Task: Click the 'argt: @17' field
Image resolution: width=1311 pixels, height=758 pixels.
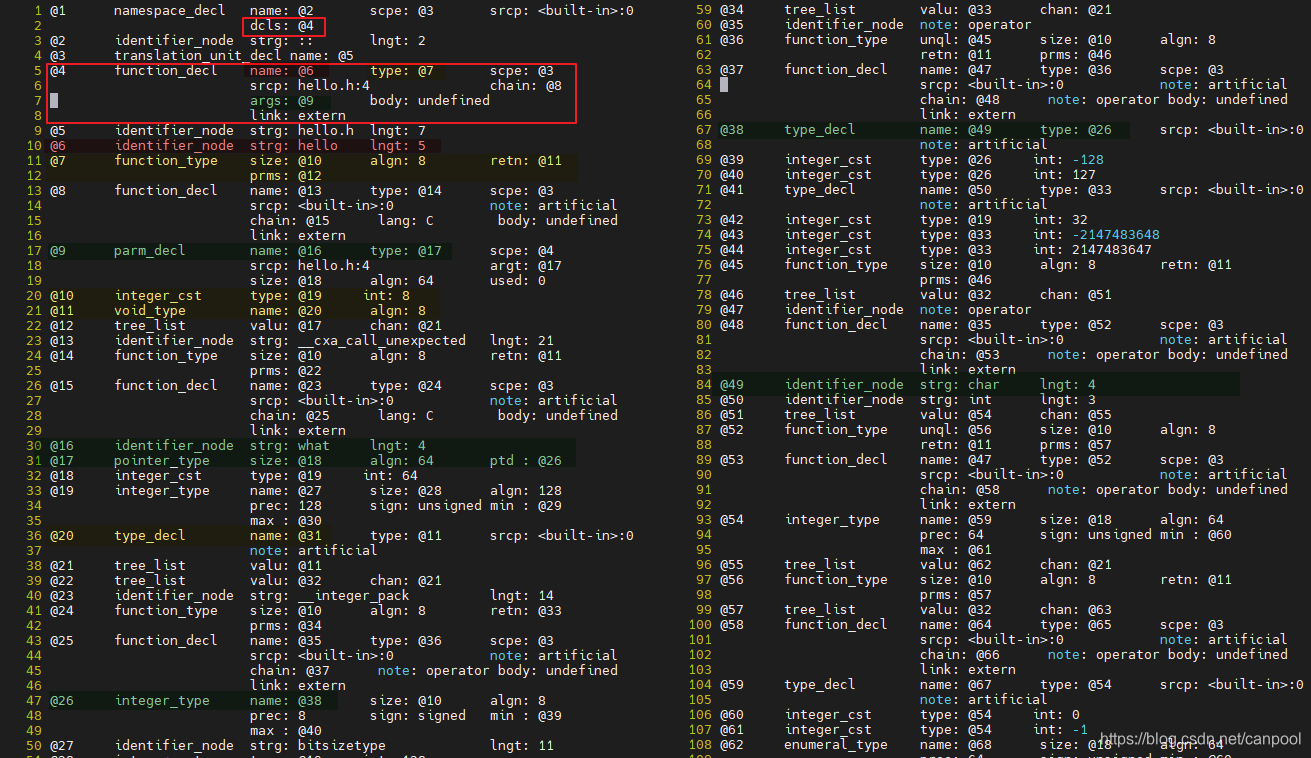Action: 526,265
